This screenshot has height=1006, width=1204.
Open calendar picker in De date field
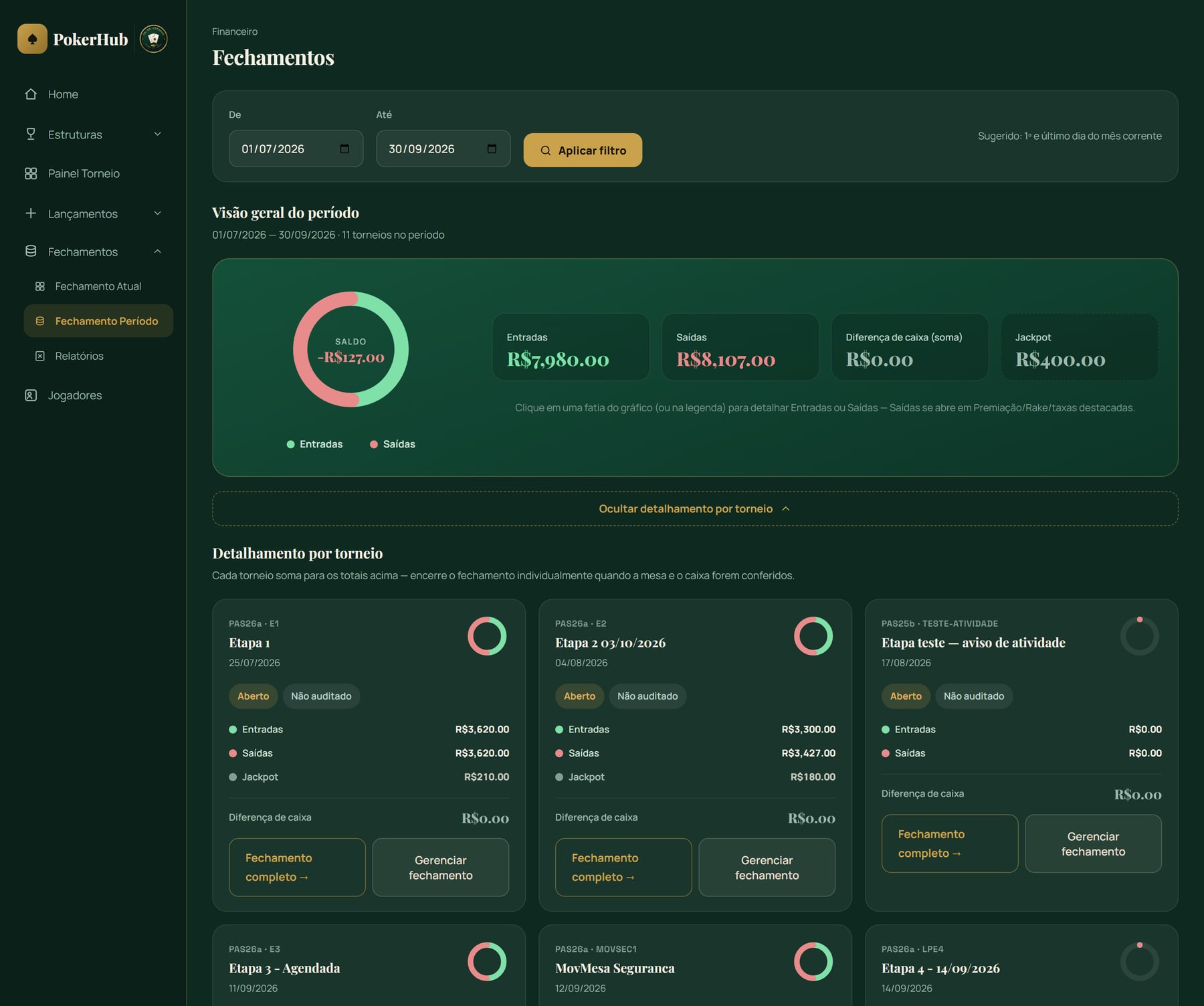[344, 148]
